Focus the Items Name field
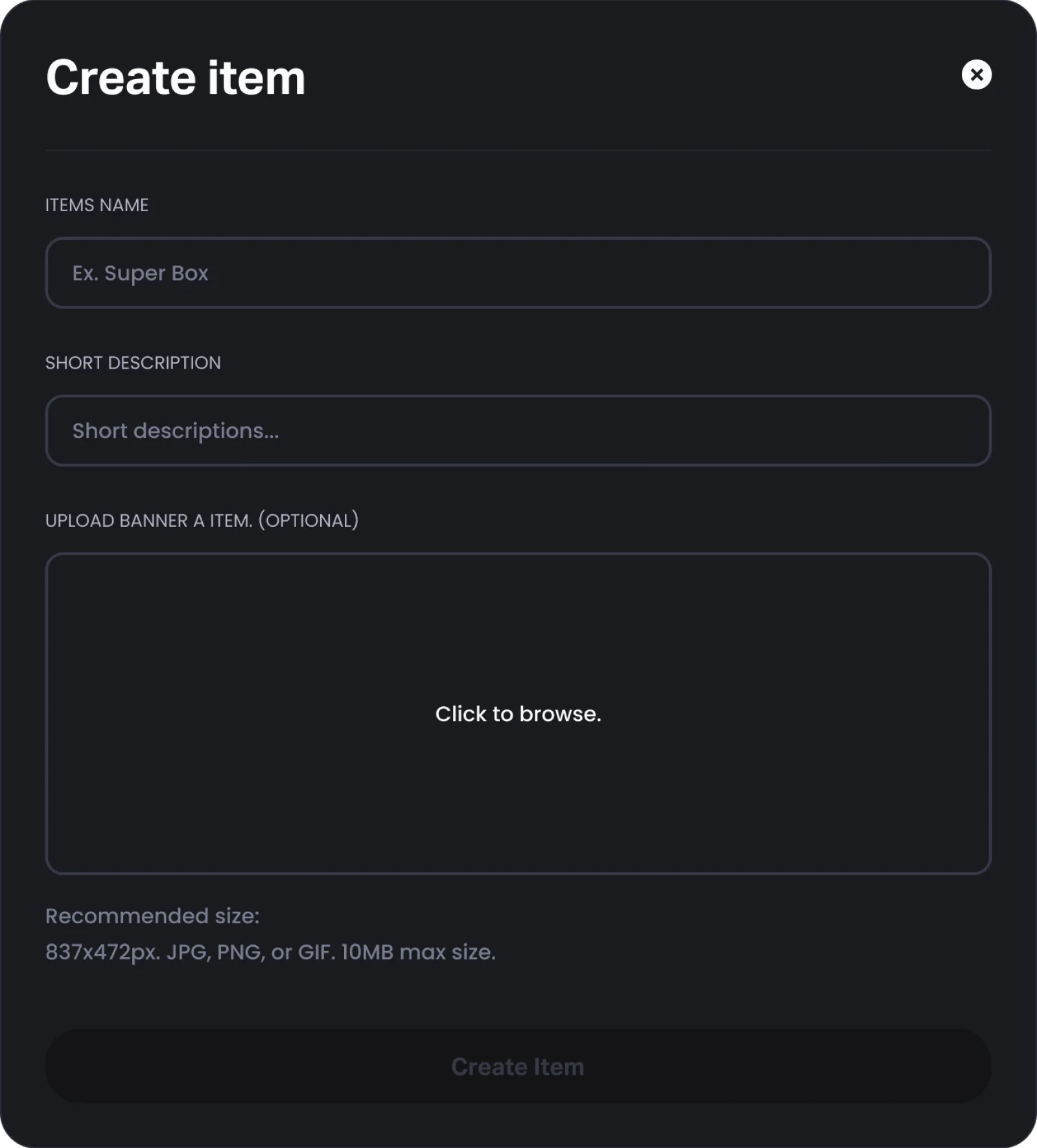Image resolution: width=1037 pixels, height=1148 pixels. click(x=518, y=273)
